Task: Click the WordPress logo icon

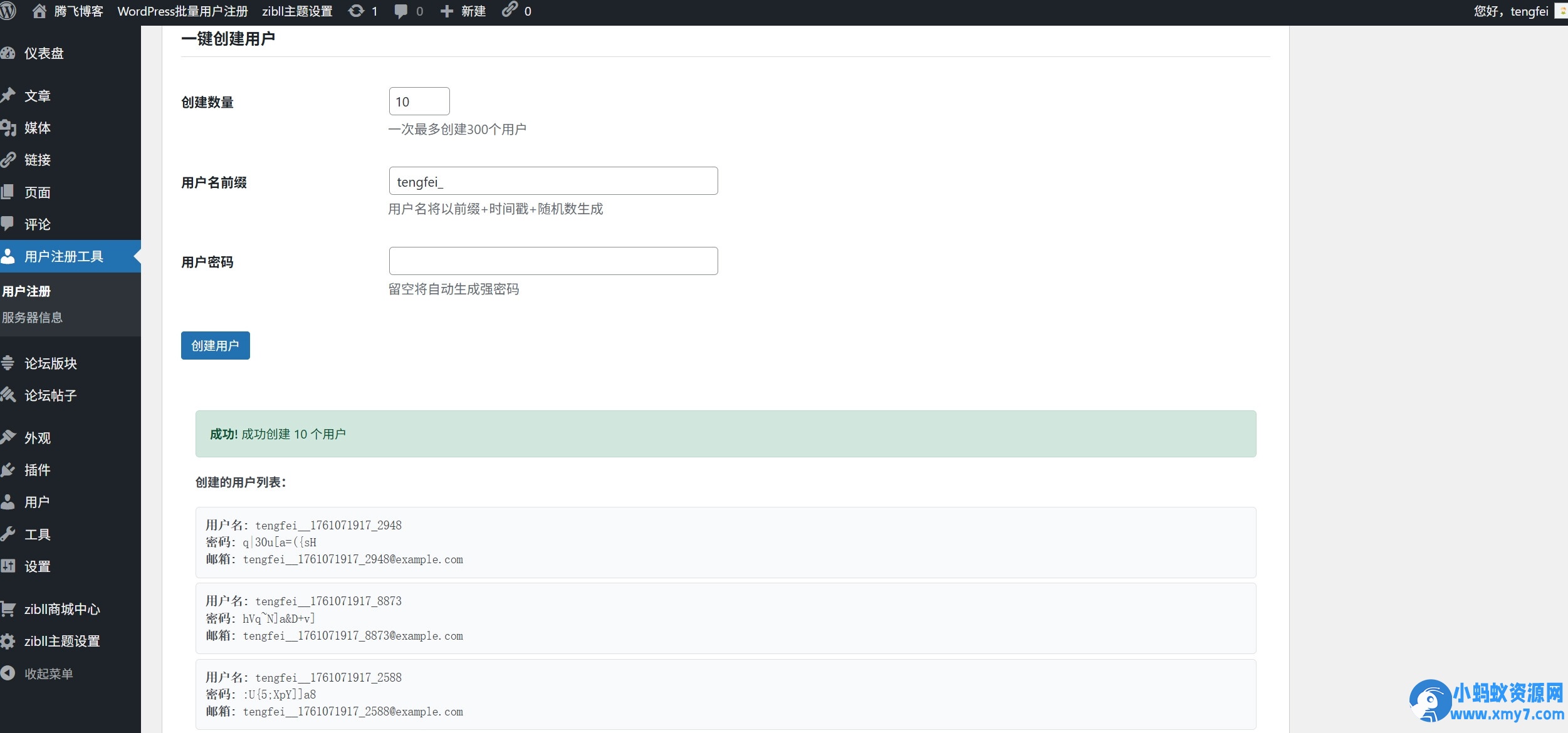Action: tap(8, 11)
